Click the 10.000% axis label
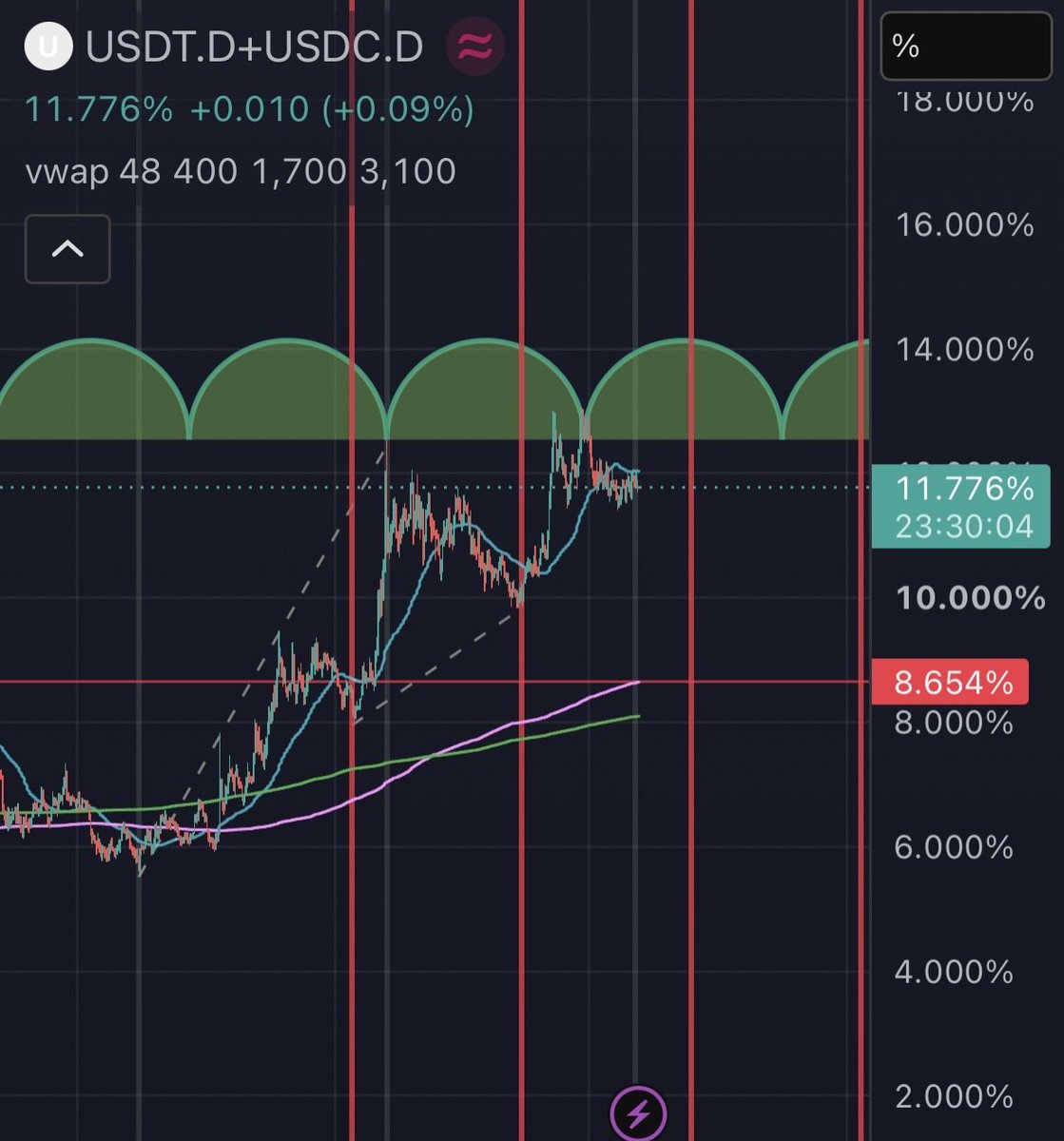The image size is (1064, 1141). click(971, 598)
